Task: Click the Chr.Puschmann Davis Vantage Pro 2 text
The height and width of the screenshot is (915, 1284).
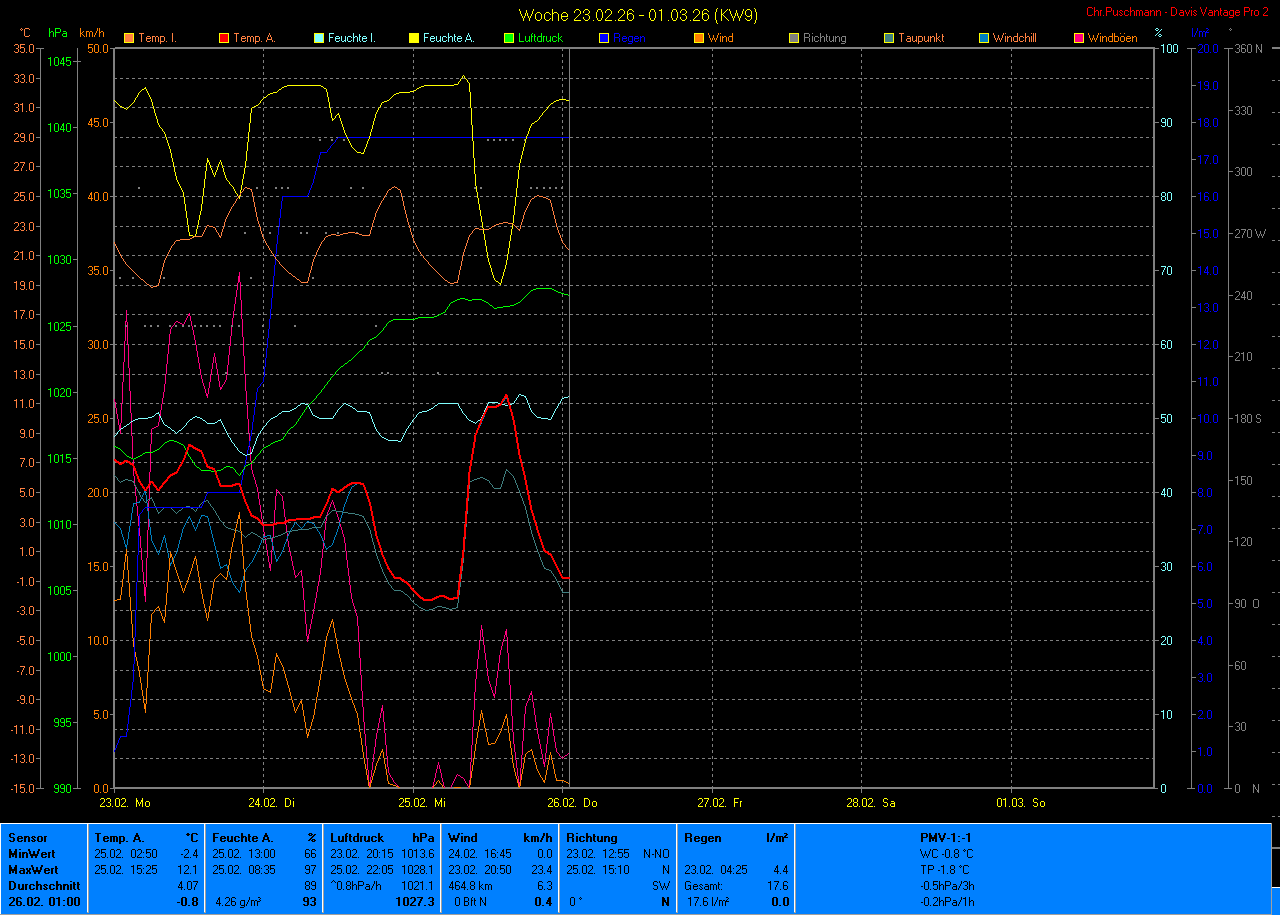Action: tap(1177, 11)
